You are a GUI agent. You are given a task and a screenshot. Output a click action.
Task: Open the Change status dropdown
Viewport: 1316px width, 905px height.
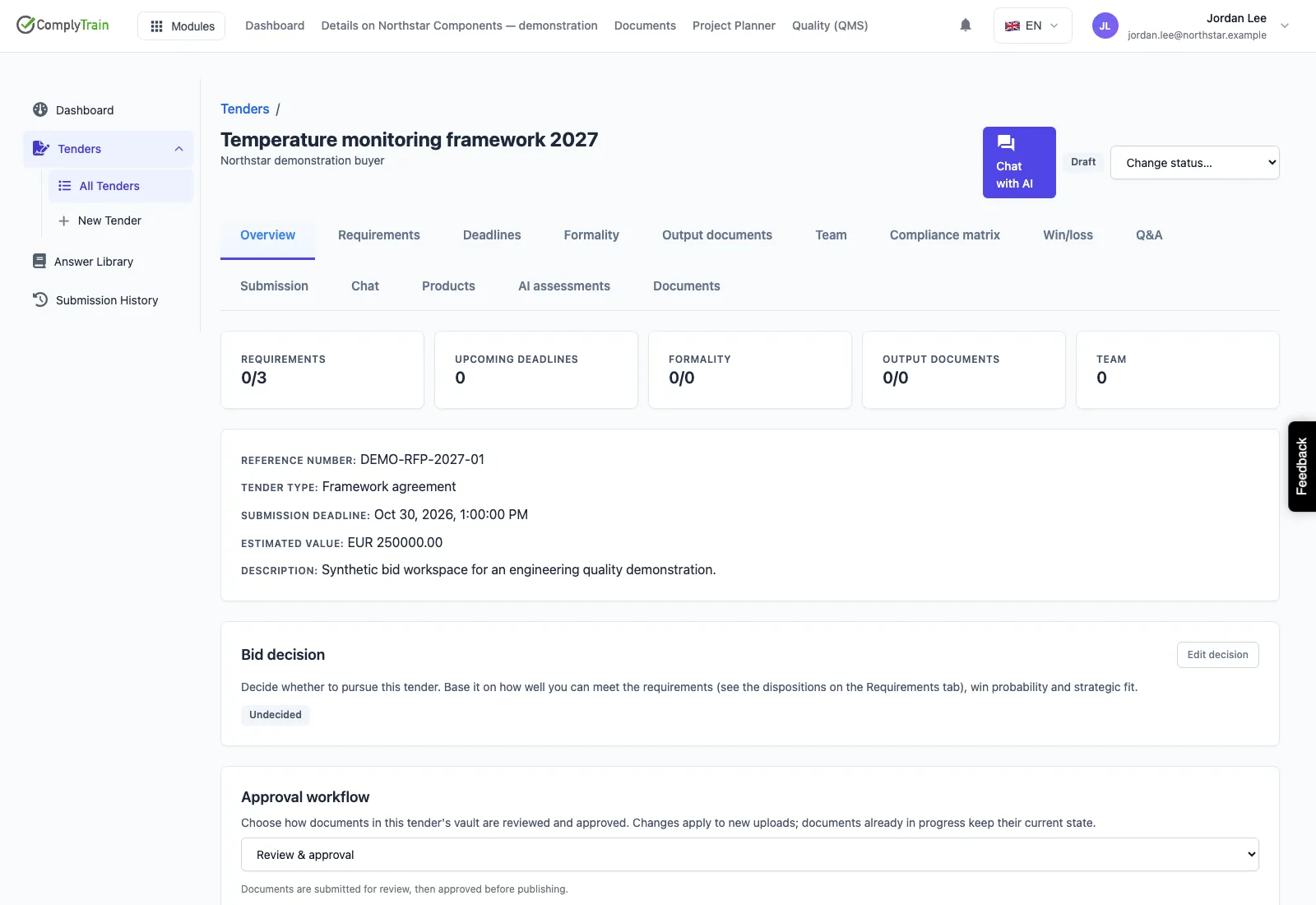click(1194, 162)
